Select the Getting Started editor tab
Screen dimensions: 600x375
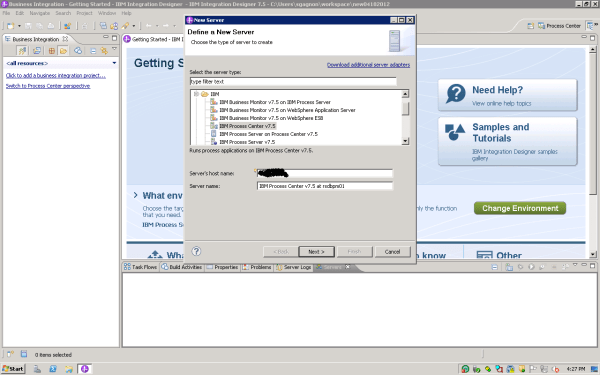click(x=153, y=39)
